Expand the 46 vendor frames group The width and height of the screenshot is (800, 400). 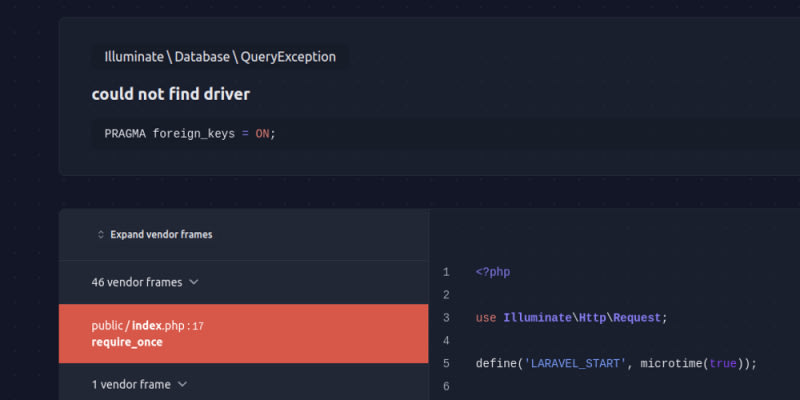[x=137, y=282]
